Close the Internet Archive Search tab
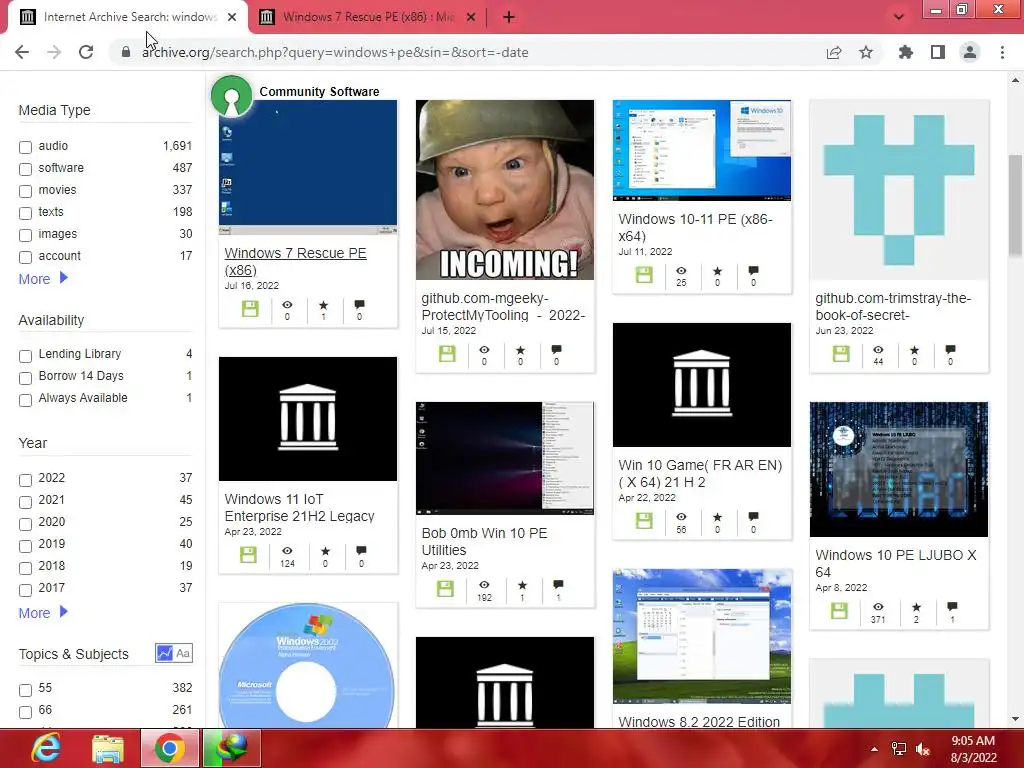Viewport: 1024px width, 768px height. (232, 17)
